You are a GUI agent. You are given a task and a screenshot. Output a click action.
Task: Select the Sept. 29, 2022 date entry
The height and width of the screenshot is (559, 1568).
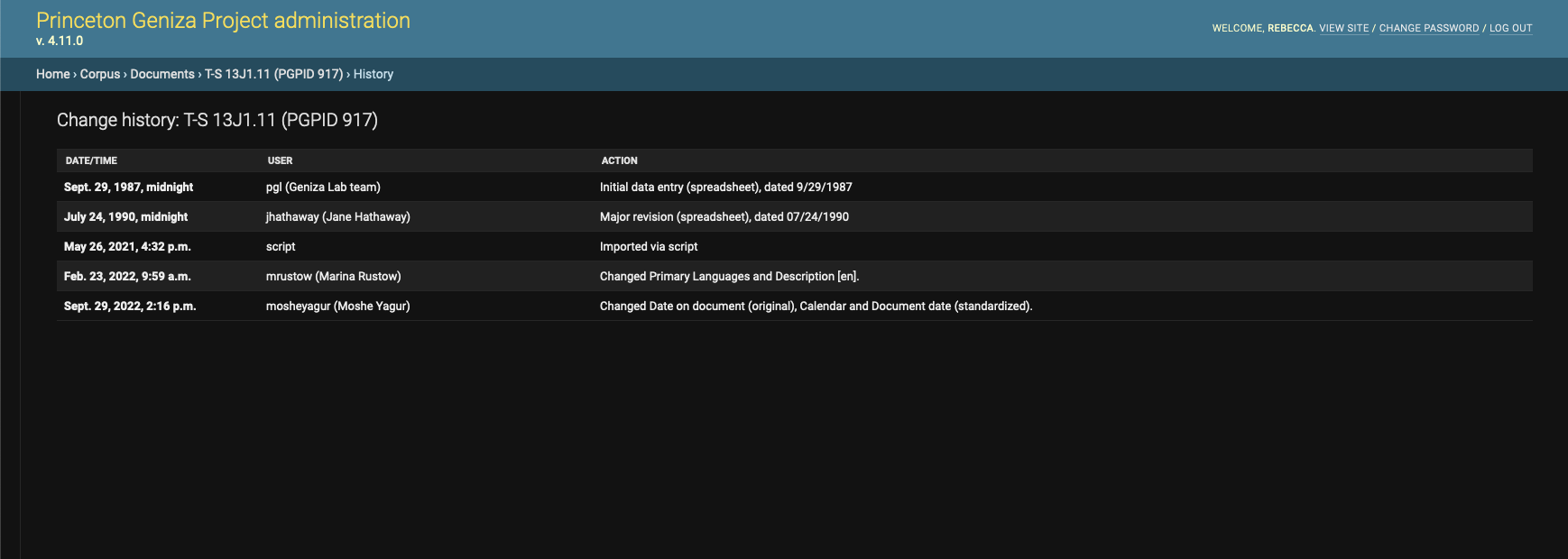pos(130,307)
